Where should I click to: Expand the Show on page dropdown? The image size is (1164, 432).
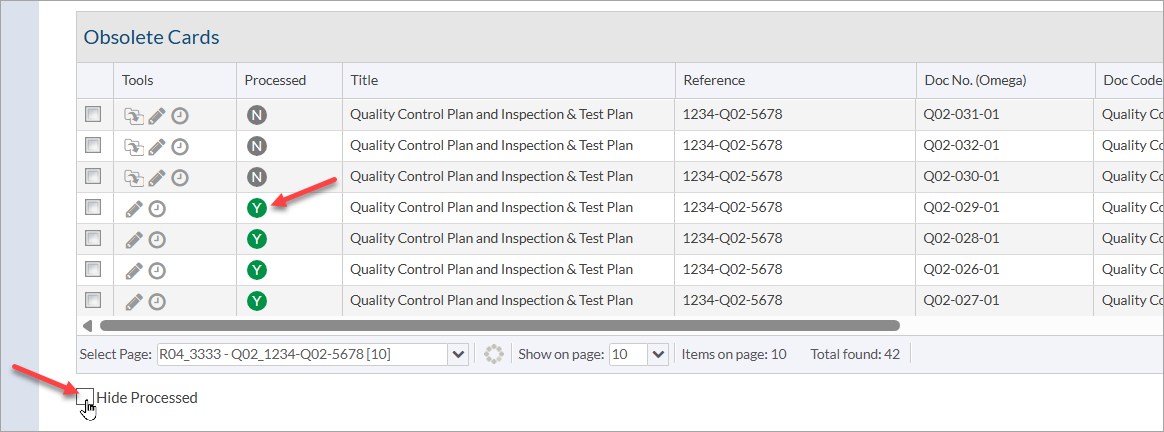tap(658, 354)
